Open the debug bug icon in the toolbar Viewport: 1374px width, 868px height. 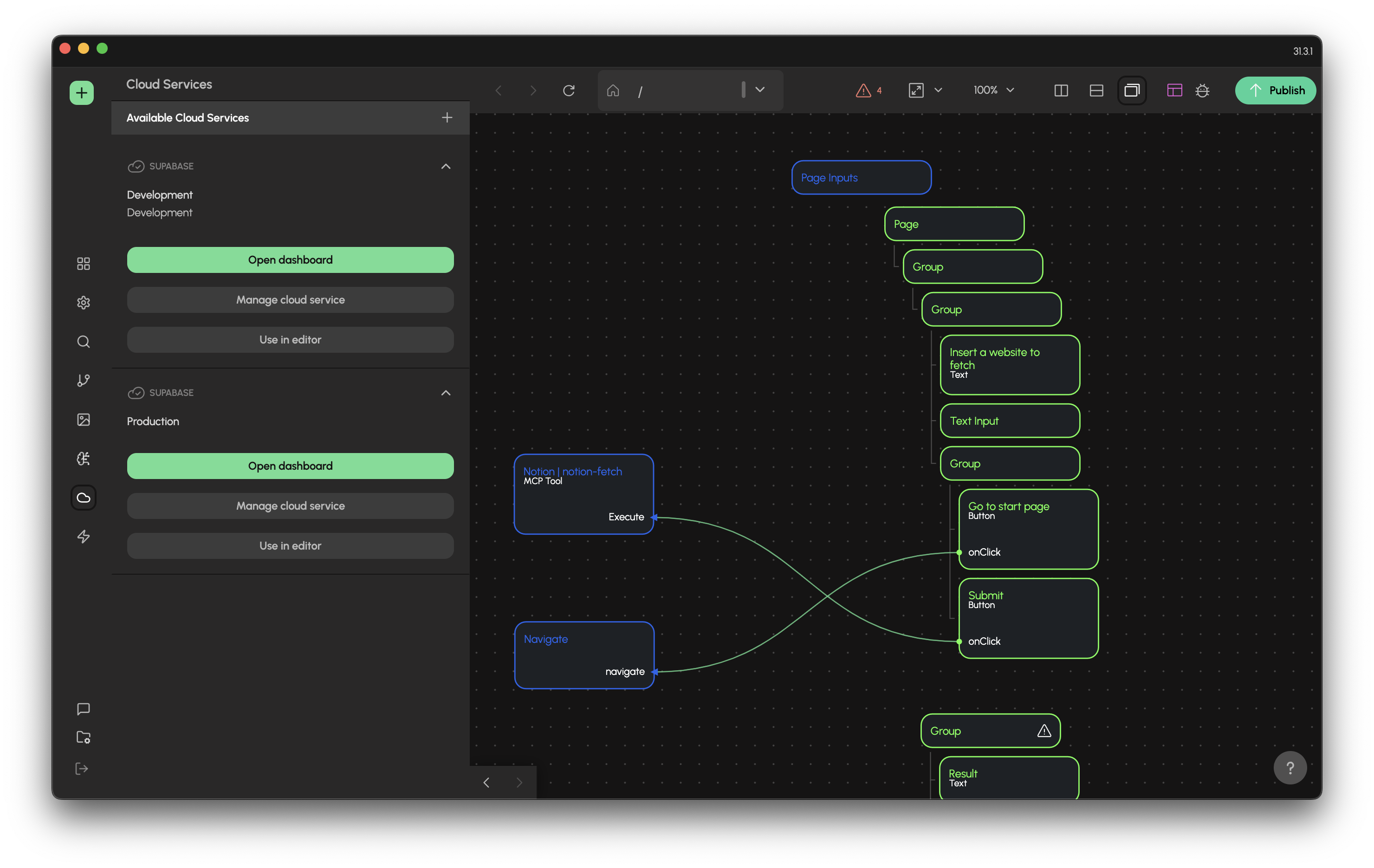(1203, 90)
